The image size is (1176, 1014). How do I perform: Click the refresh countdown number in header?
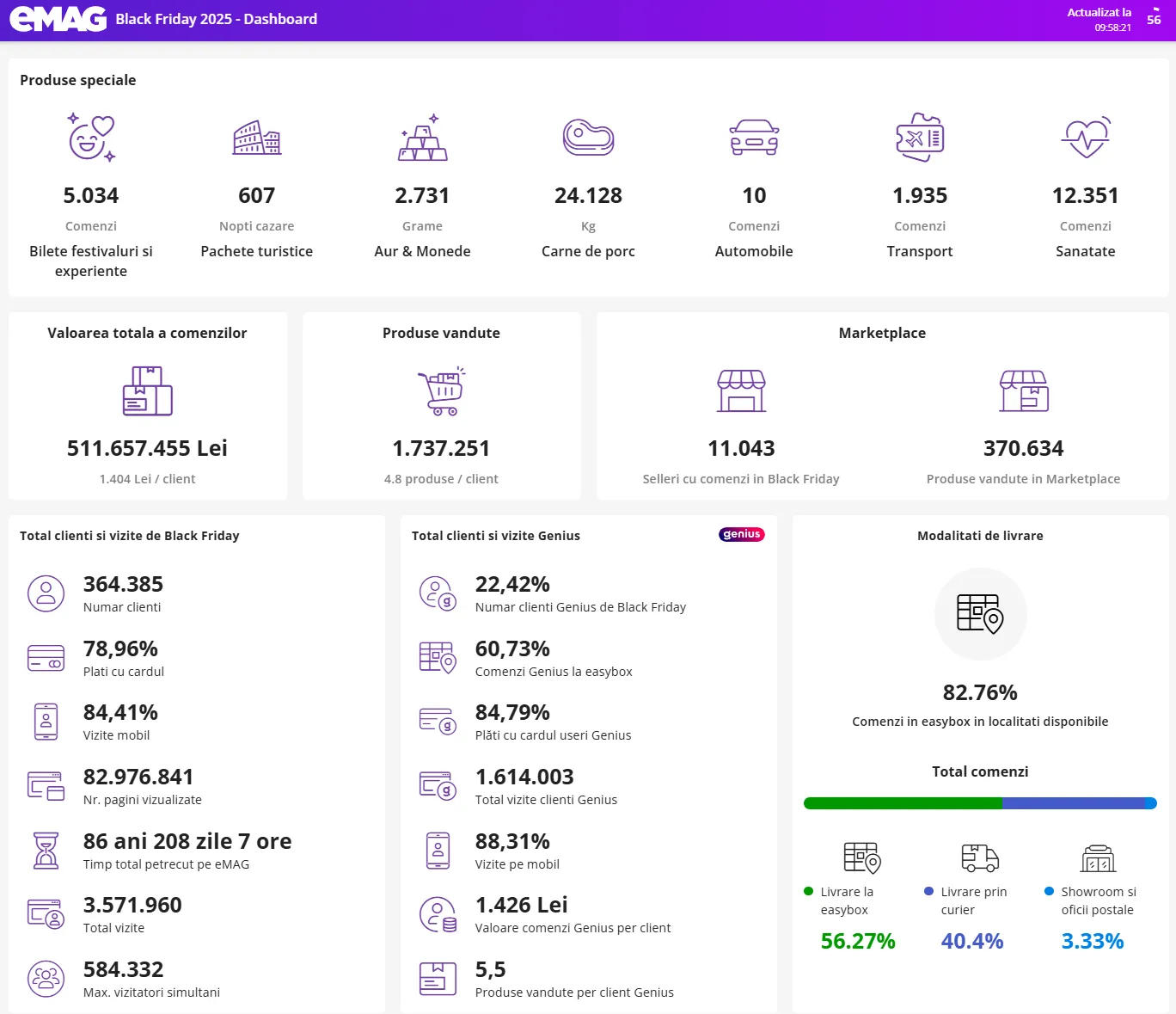point(1154,20)
